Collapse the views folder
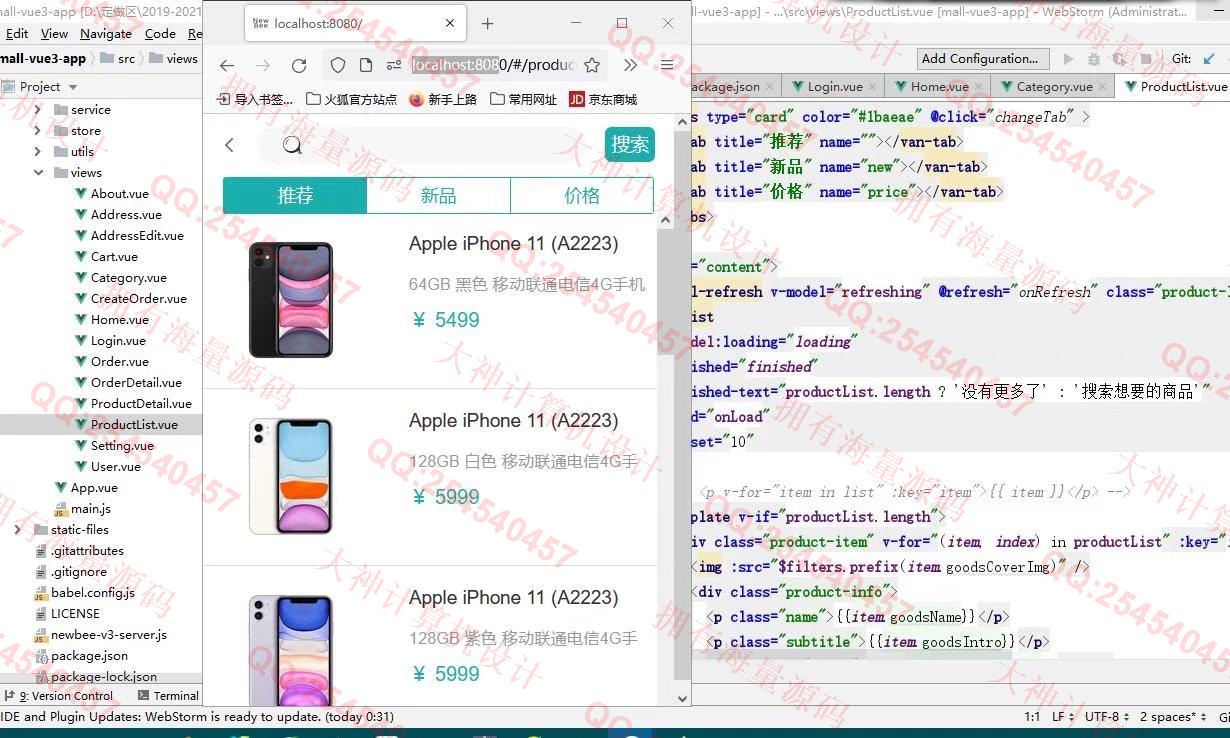This screenshot has width=1230, height=738. pos(38,173)
